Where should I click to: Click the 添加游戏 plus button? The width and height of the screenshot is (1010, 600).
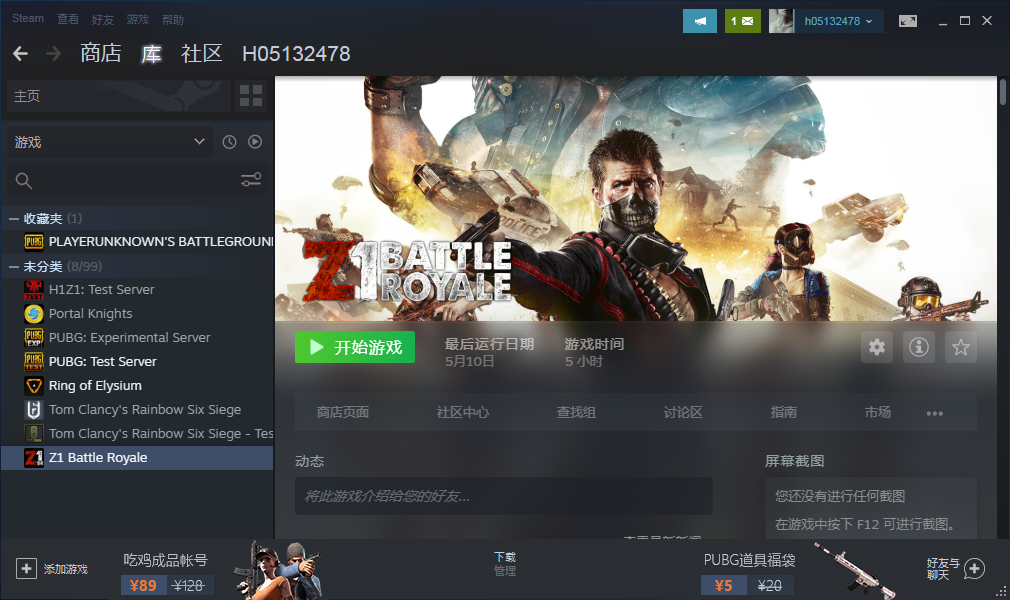coord(26,569)
